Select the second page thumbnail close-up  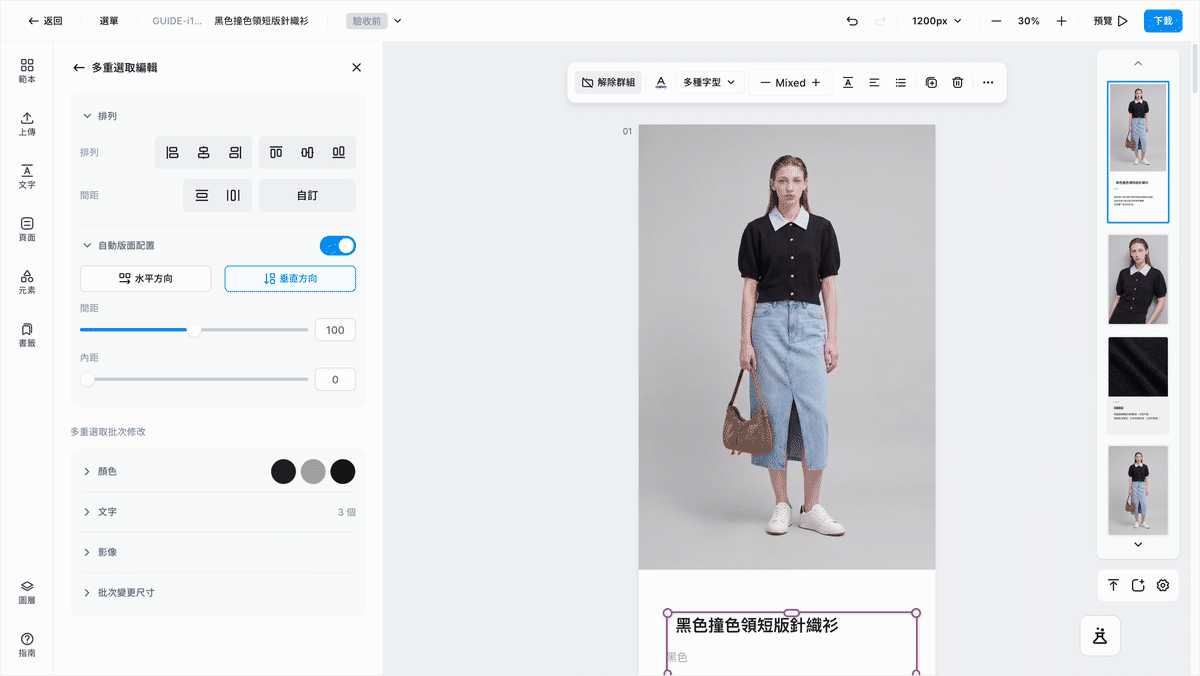tap(1138, 279)
